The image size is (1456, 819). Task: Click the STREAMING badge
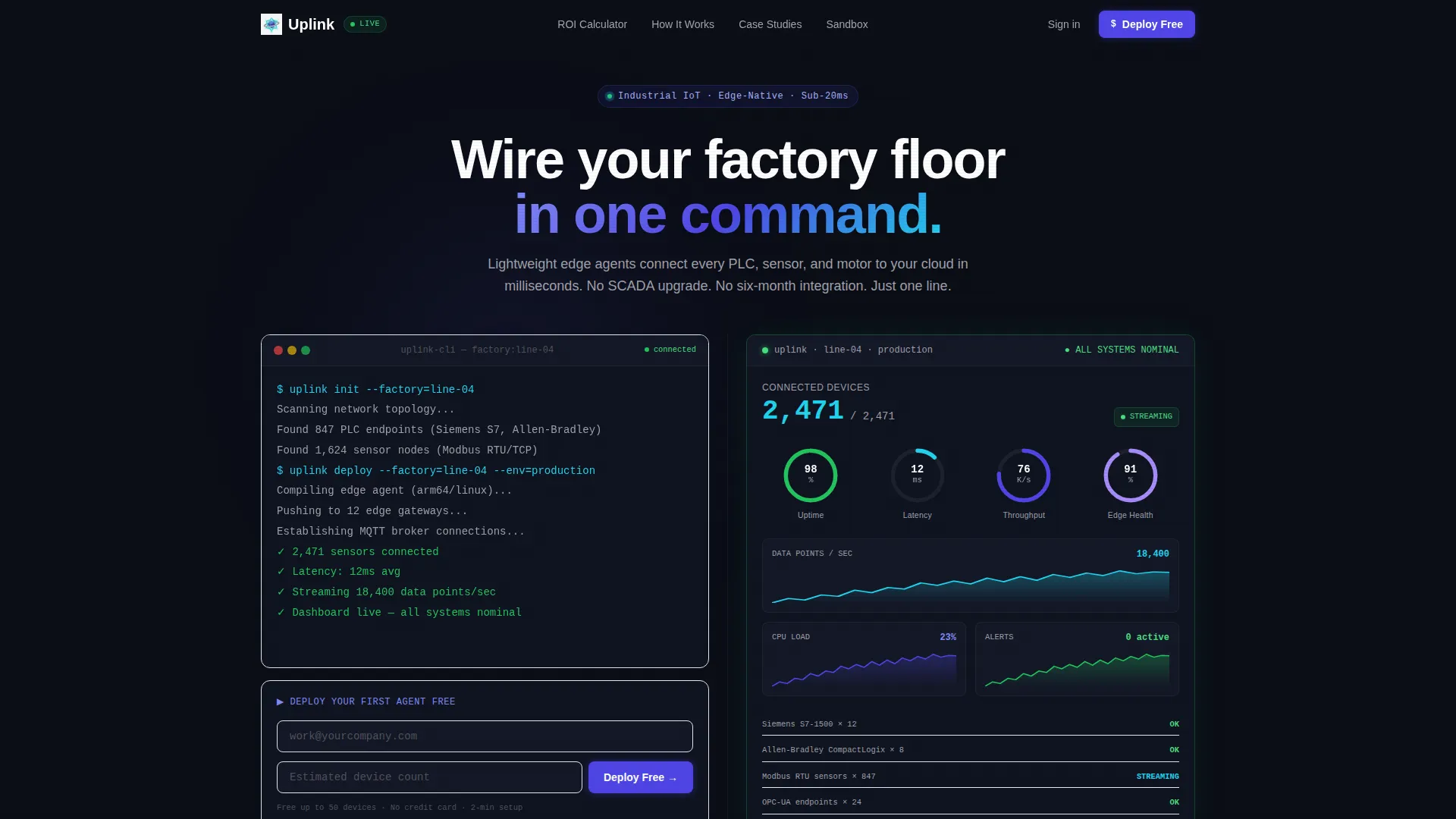[x=1147, y=416]
